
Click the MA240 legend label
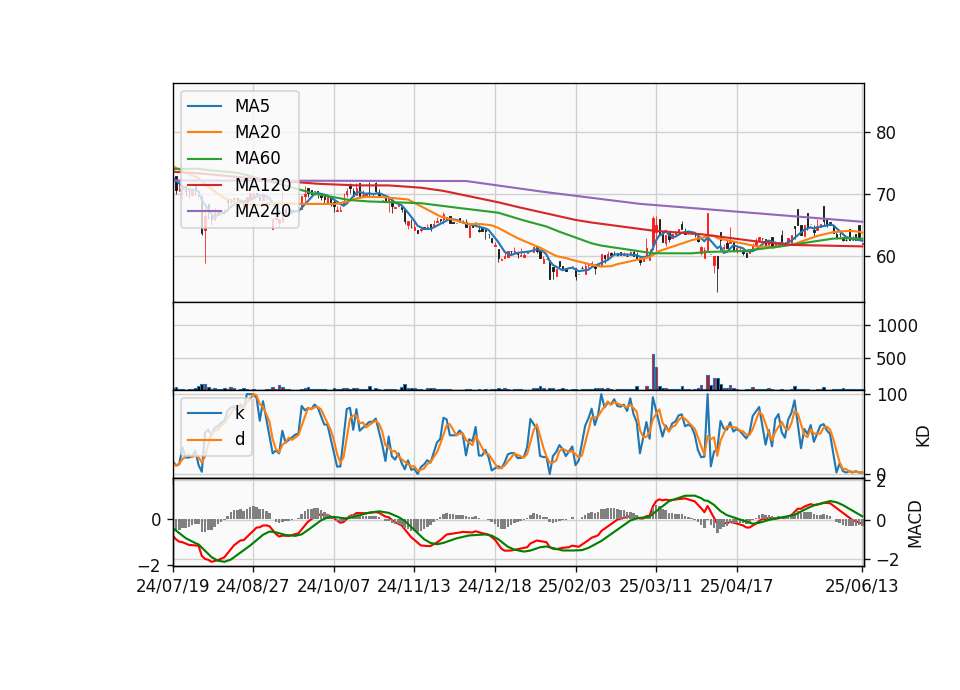coord(263,211)
